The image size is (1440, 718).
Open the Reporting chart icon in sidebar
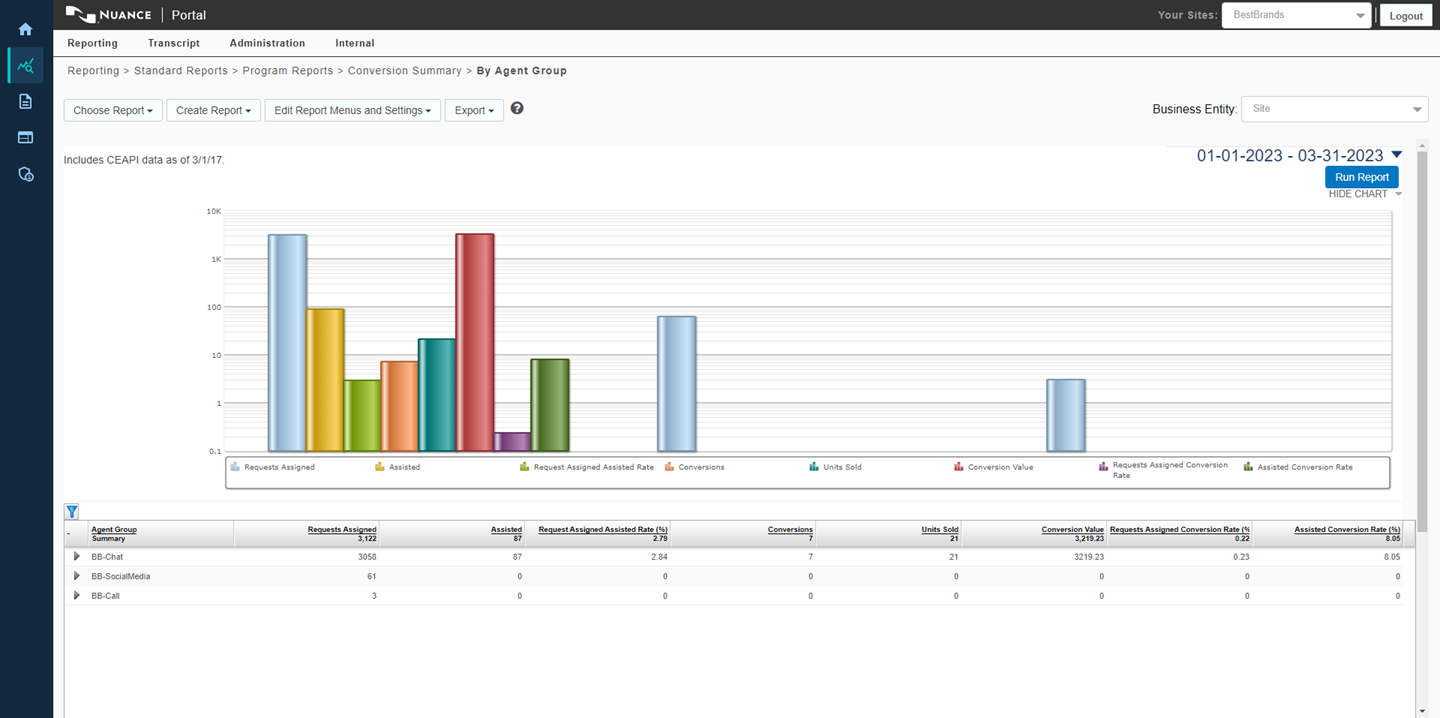[x=26, y=66]
